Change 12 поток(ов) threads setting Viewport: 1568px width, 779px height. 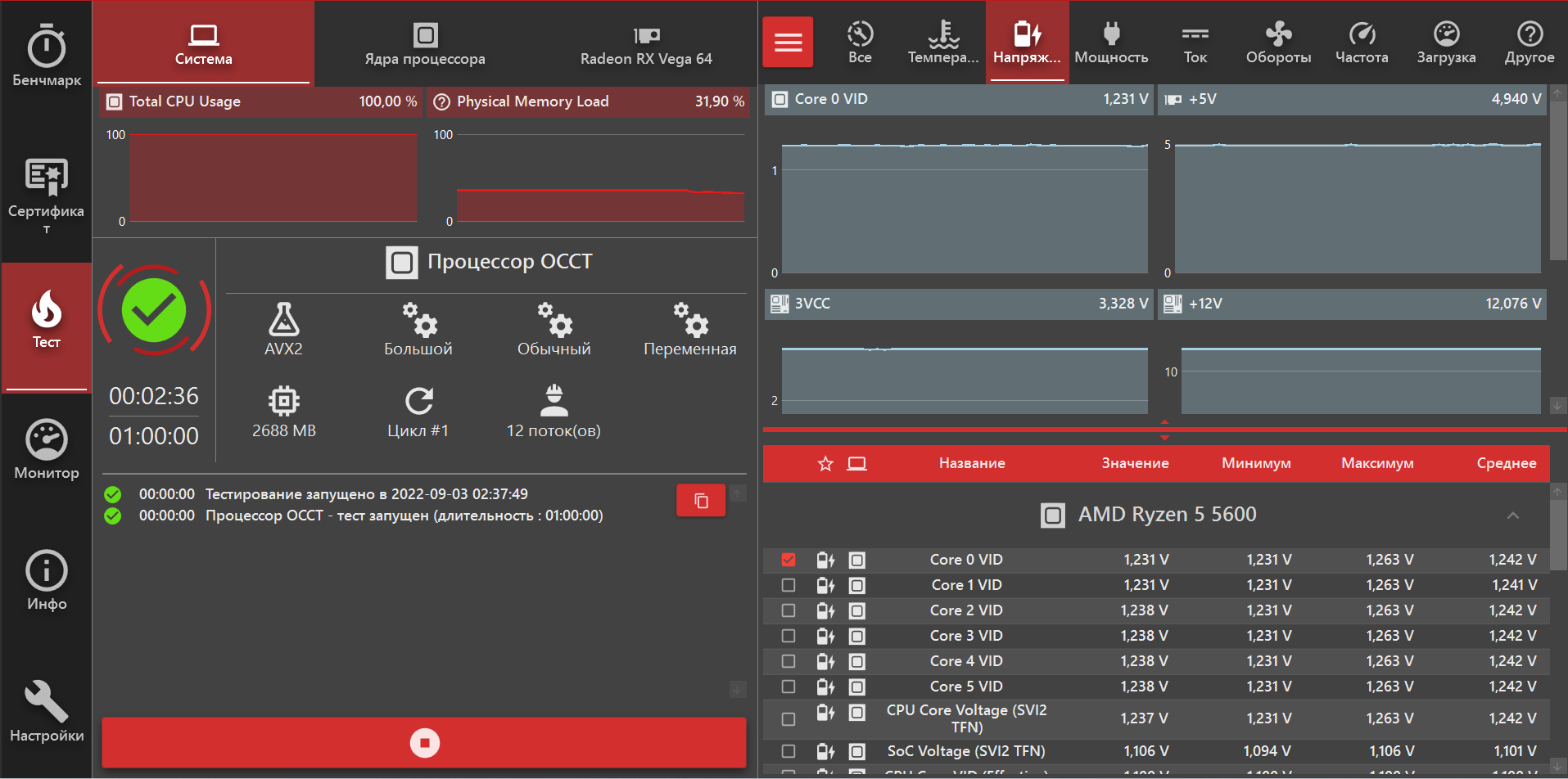tap(554, 412)
